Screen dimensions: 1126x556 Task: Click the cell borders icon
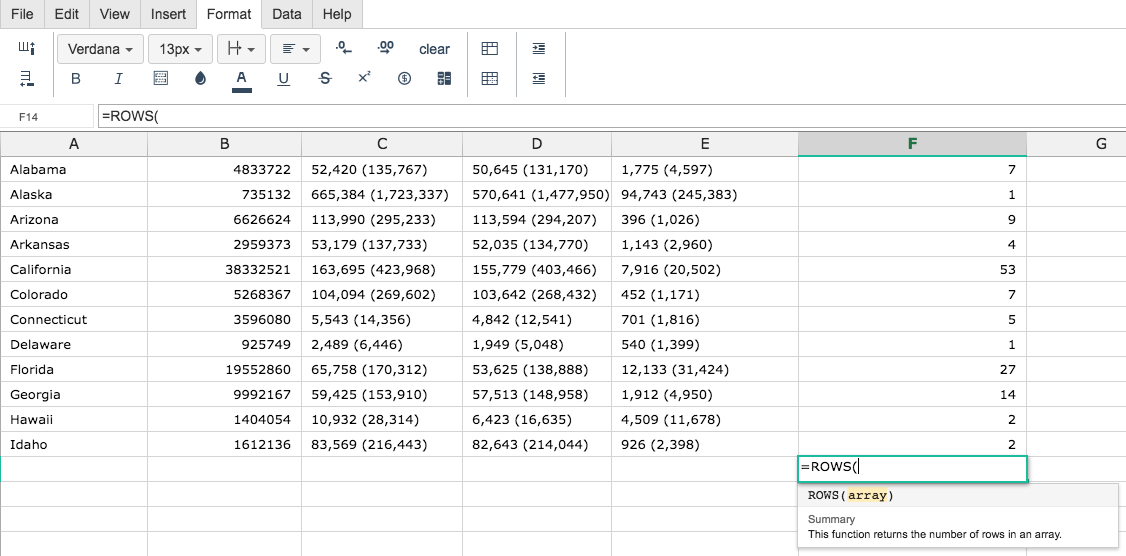coord(162,79)
